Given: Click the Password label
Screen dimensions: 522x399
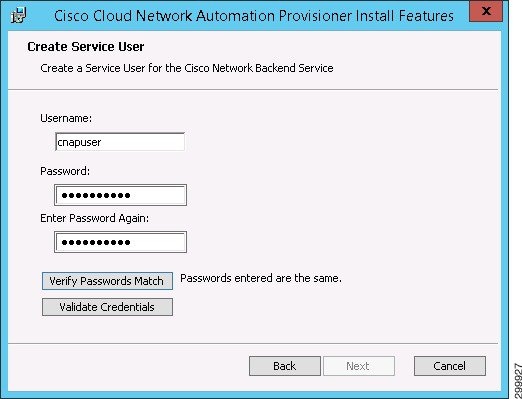Looking at the screenshot, I should [65, 171].
